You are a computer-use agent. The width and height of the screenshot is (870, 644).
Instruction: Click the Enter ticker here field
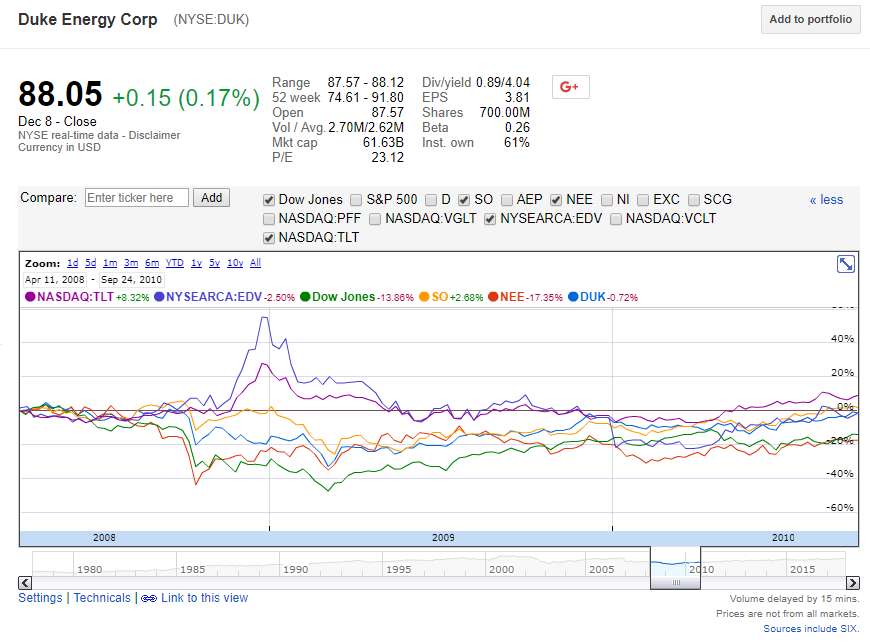tap(136, 198)
